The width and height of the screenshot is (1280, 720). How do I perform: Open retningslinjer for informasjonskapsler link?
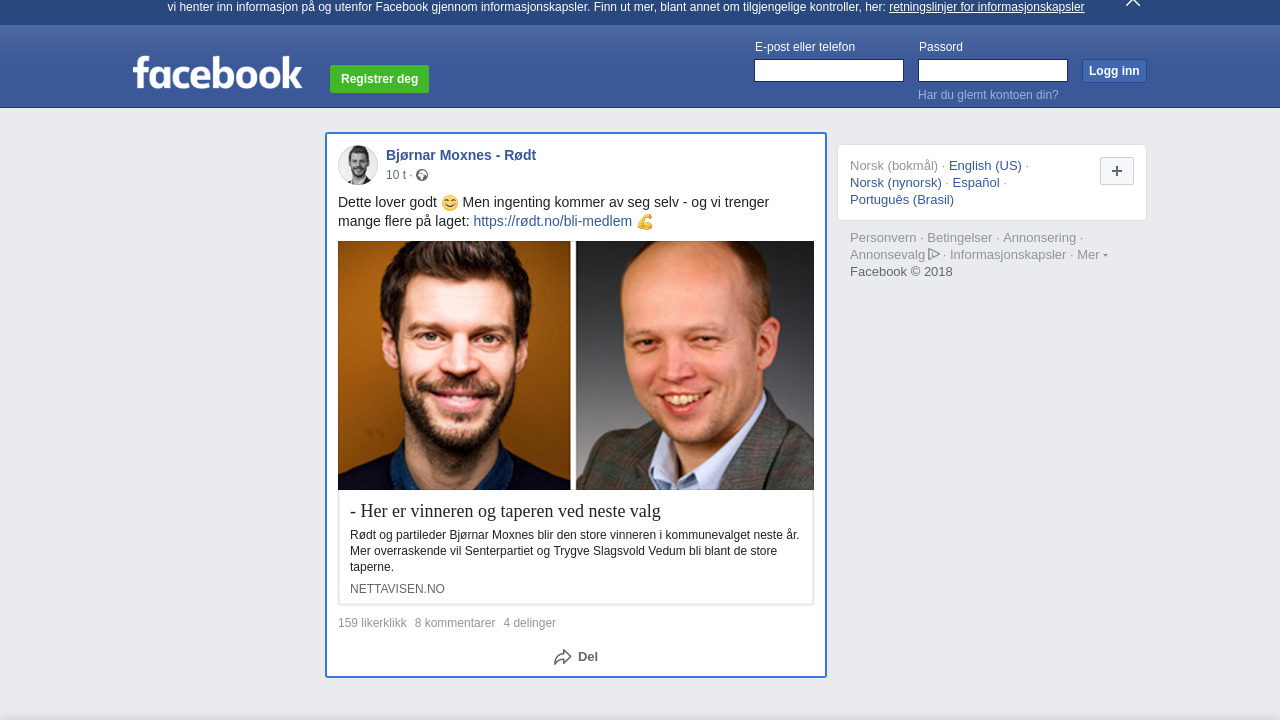click(x=986, y=7)
